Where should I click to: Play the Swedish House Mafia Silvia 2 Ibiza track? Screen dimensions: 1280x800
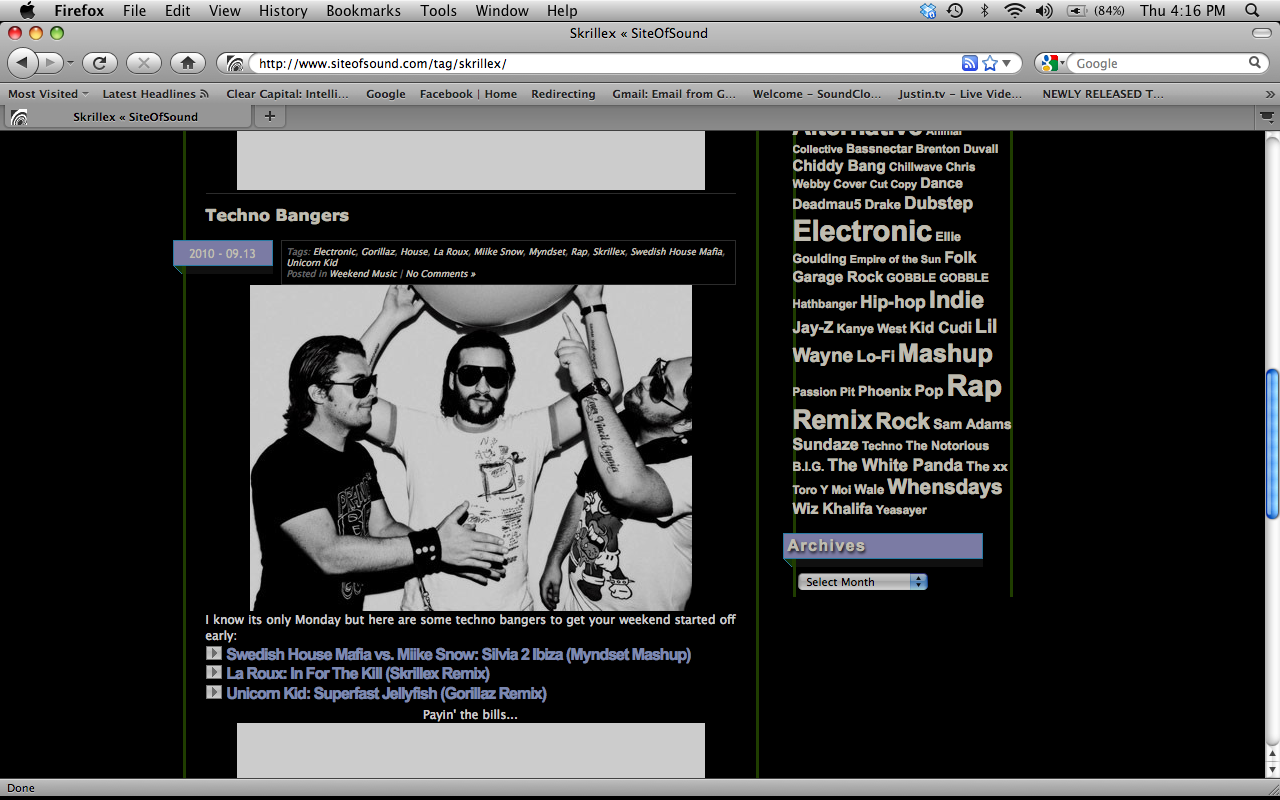[214, 654]
